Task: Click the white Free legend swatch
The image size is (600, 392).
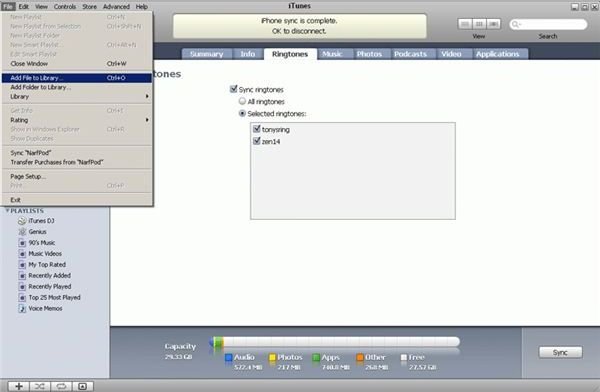Action: click(403, 358)
